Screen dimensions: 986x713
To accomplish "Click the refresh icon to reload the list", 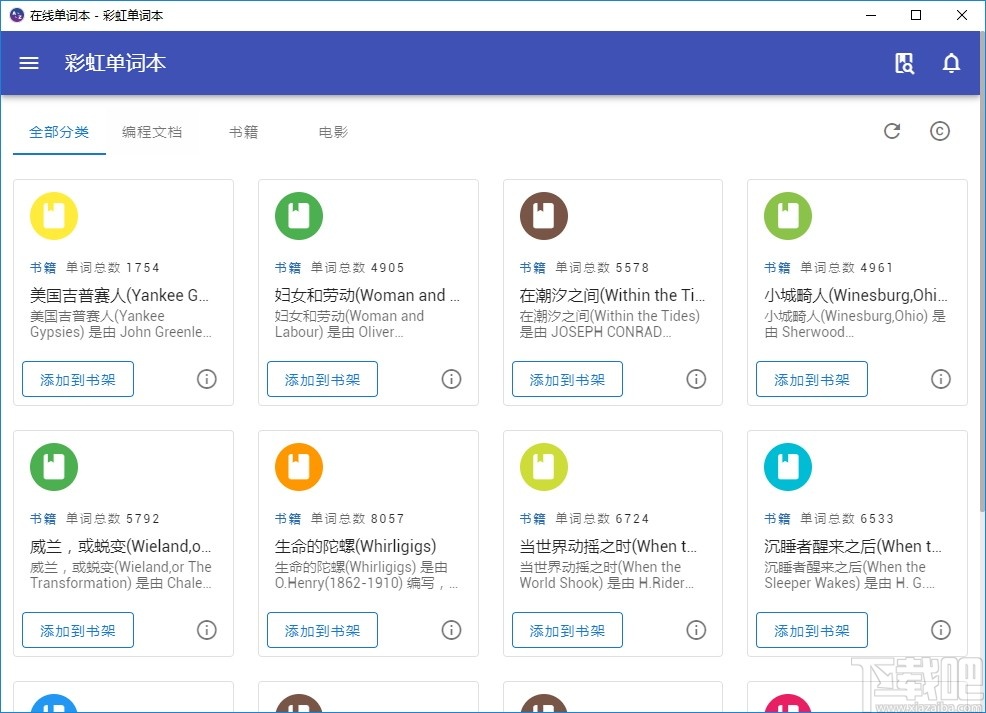I will (x=892, y=131).
